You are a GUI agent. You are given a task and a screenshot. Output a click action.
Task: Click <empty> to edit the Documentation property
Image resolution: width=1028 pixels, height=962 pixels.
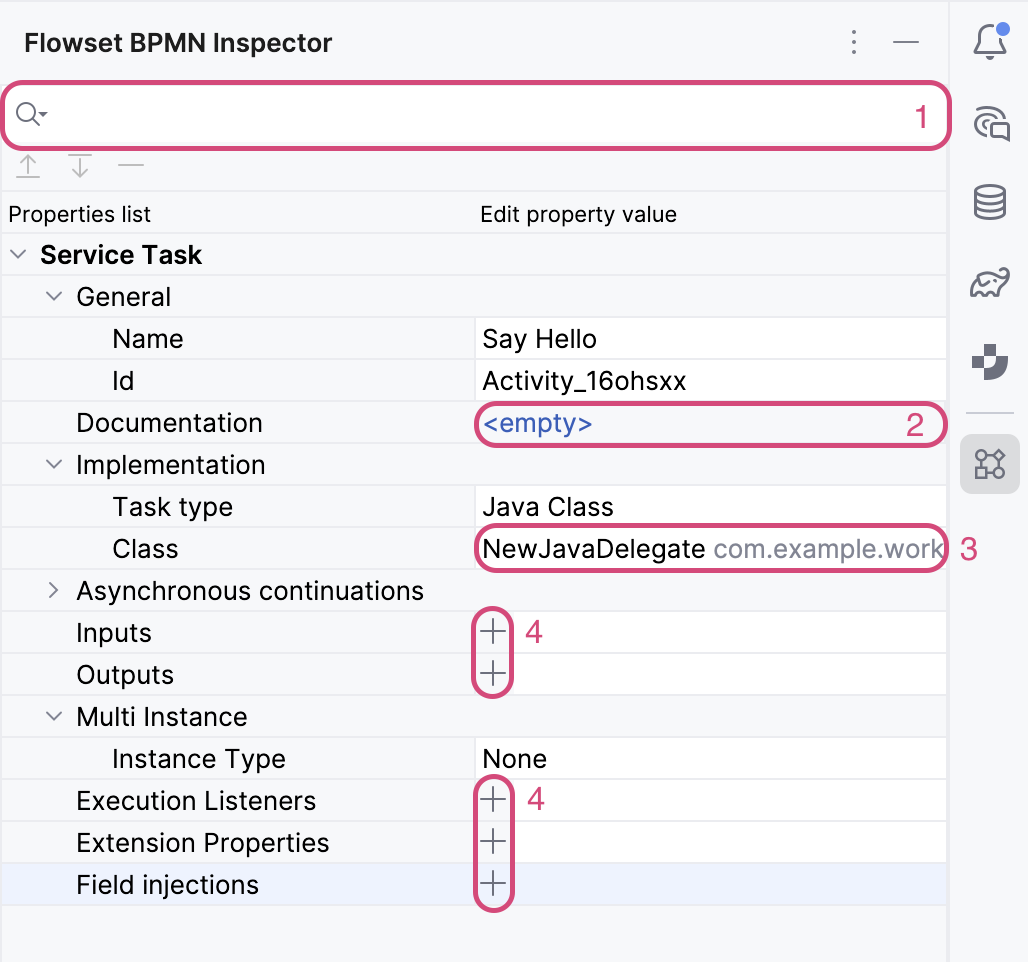click(x=536, y=423)
